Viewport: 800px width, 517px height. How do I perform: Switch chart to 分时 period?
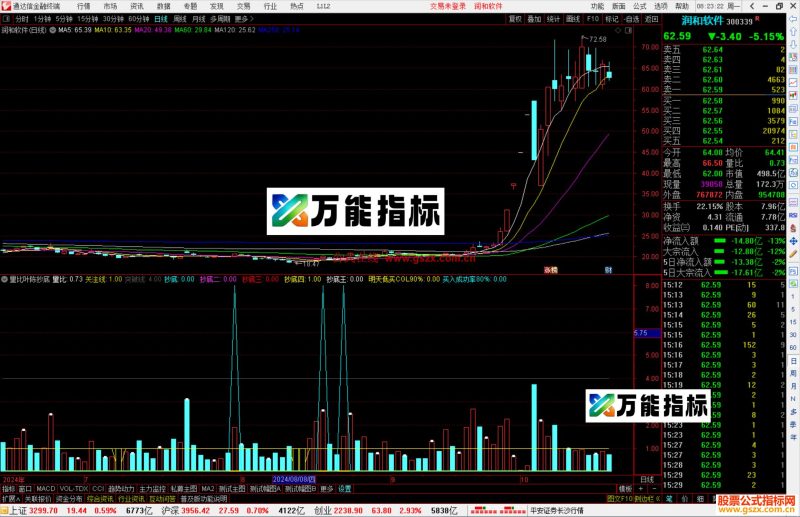[22, 19]
